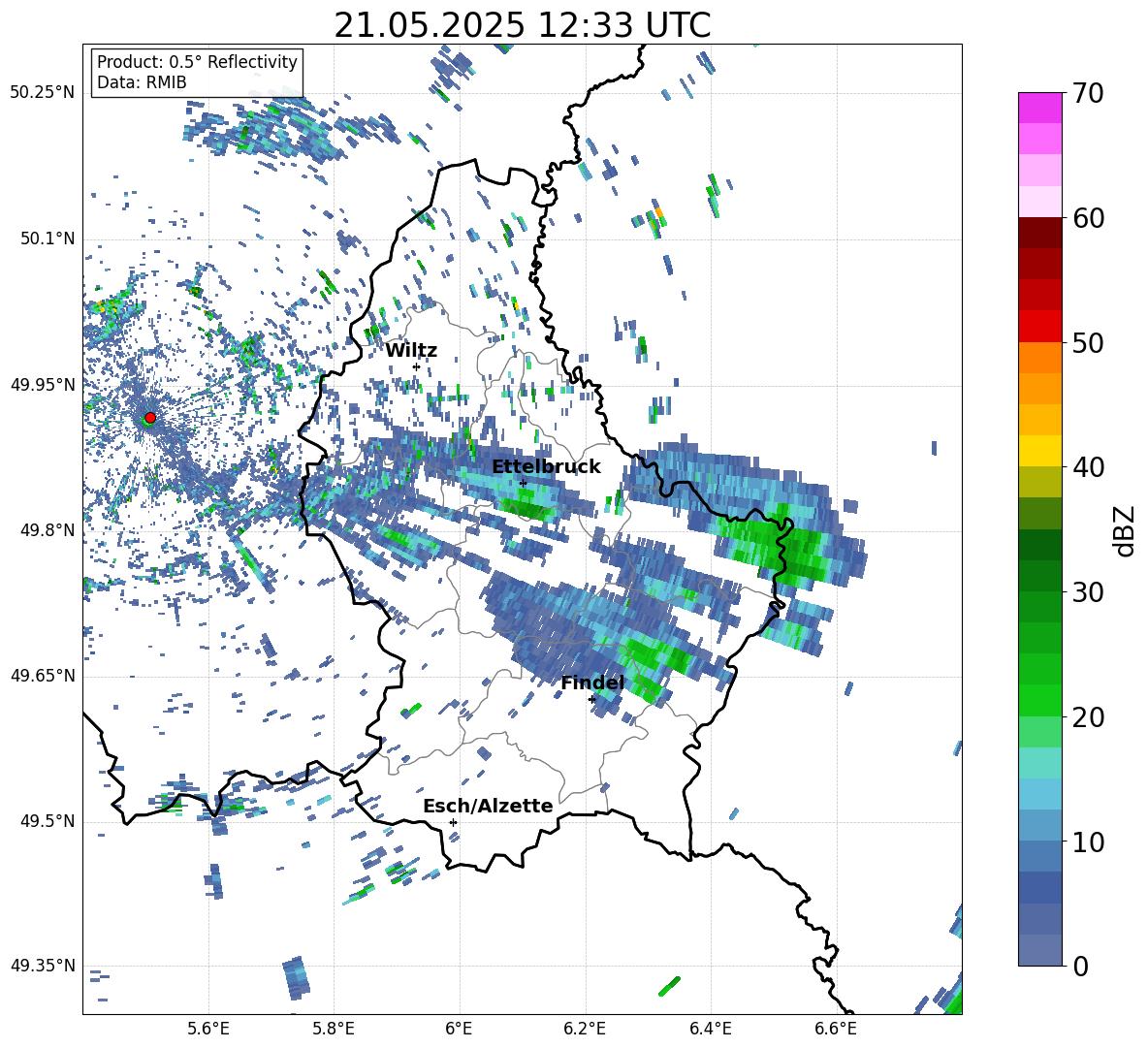Click the 5.8°E longitude tick label

tap(334, 1029)
